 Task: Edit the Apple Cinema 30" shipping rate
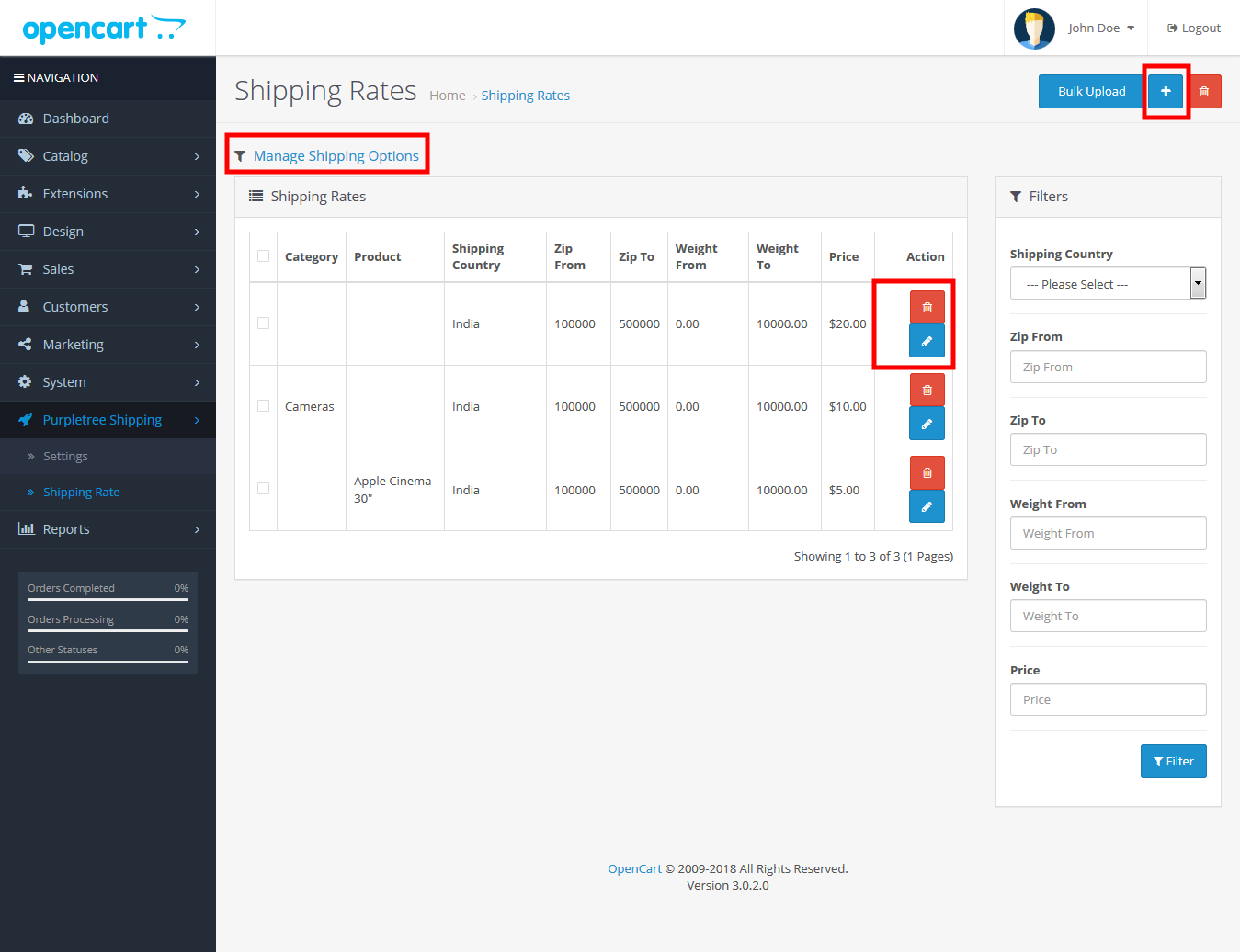927,506
